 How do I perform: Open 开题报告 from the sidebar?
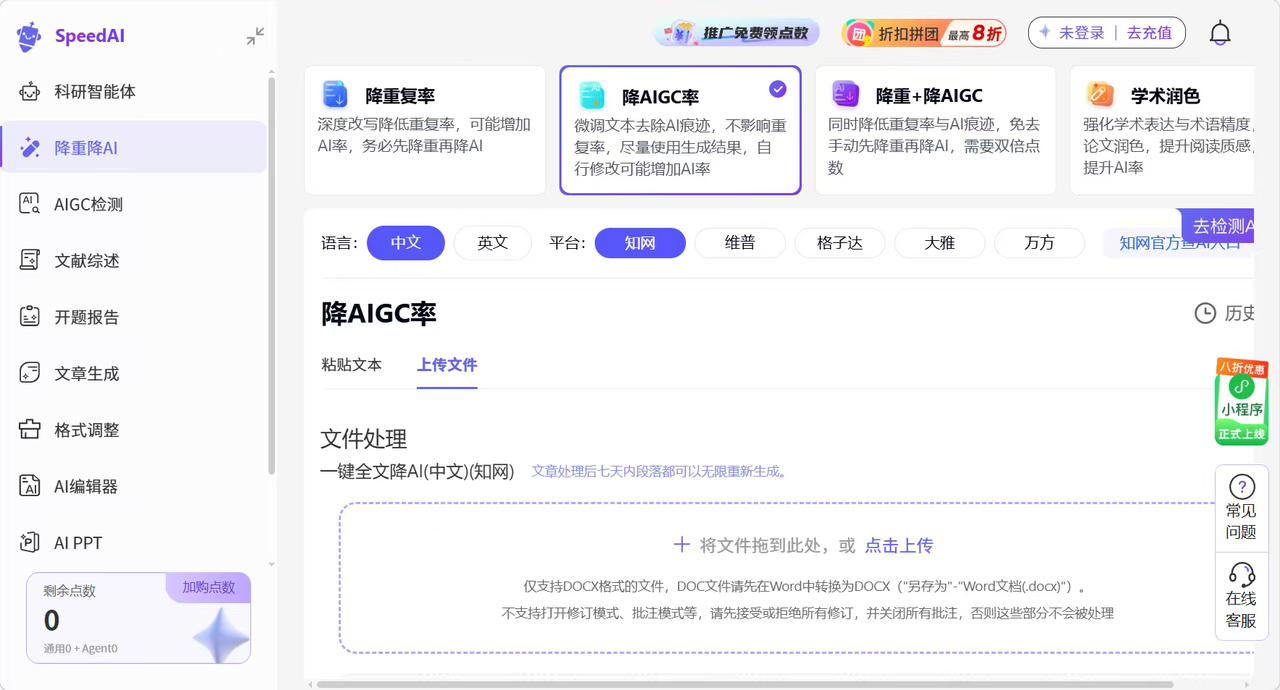pyautogui.click(x=133, y=317)
